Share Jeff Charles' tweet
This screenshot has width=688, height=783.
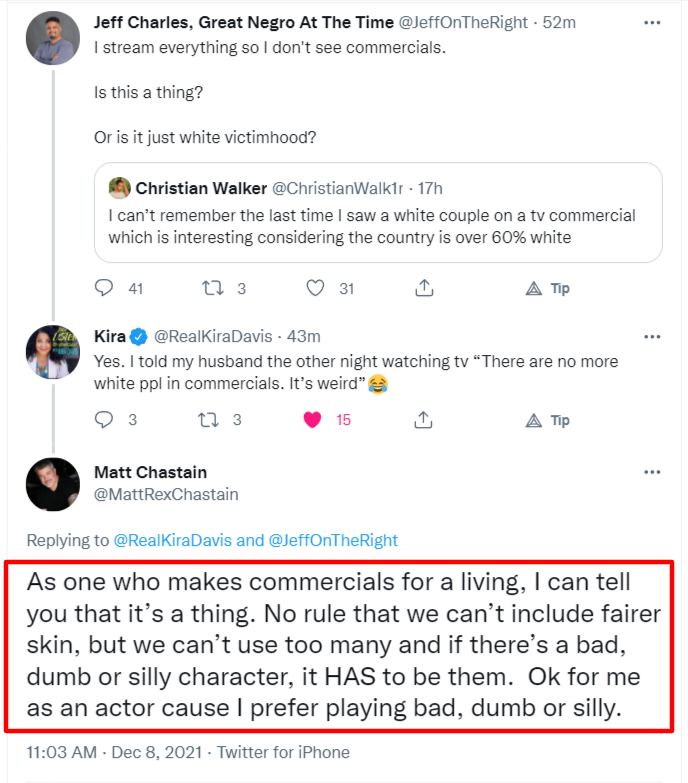(424, 288)
